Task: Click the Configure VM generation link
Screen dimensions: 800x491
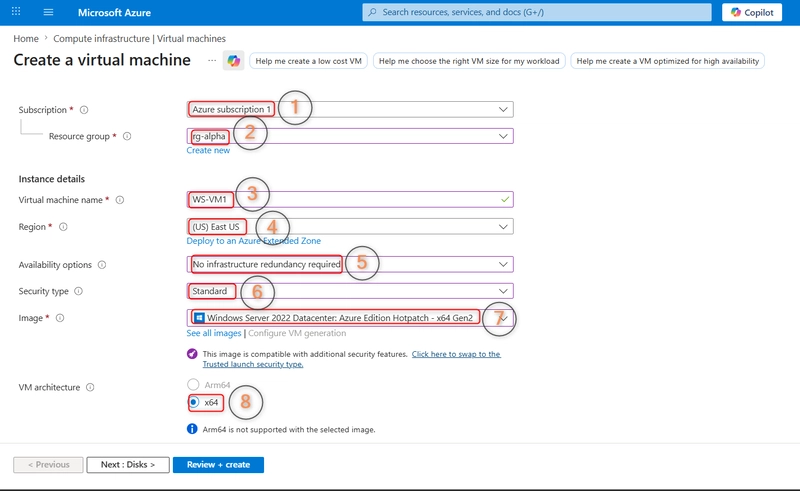Action: pyautogui.click(x=297, y=333)
